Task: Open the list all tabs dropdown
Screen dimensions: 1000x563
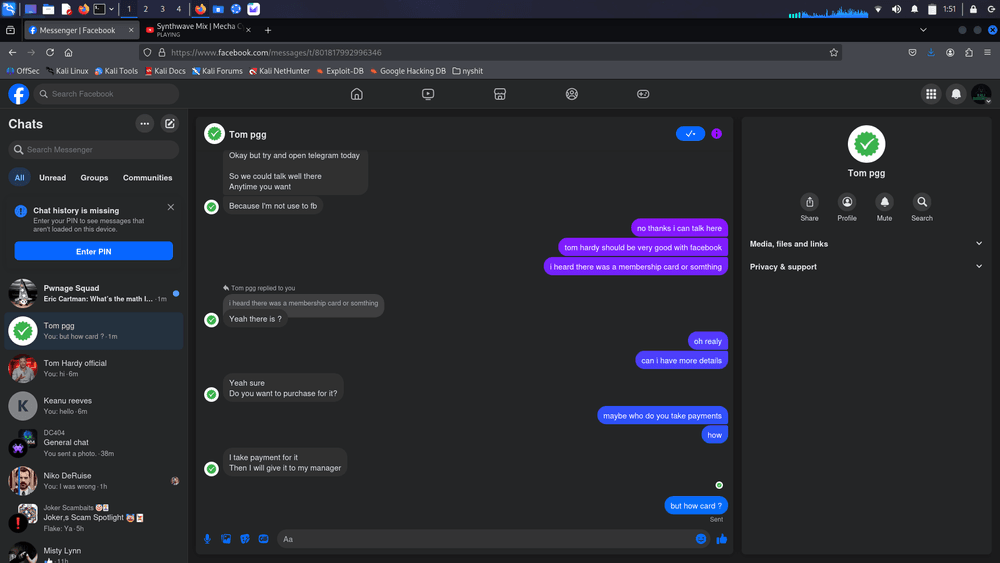Action: point(923,30)
